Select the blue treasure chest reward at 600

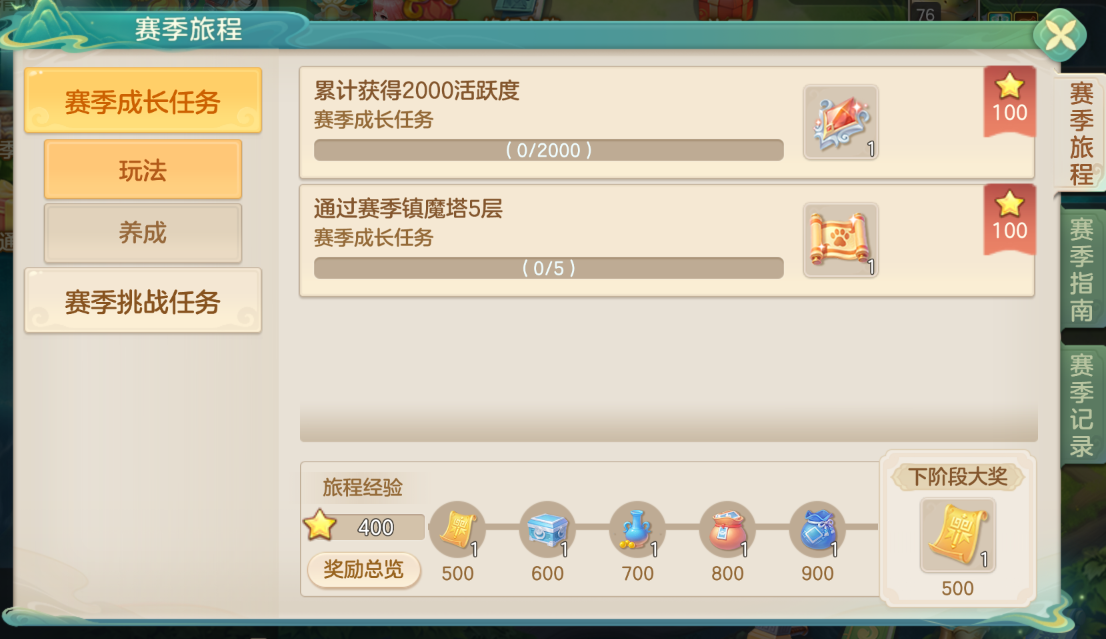point(547,529)
